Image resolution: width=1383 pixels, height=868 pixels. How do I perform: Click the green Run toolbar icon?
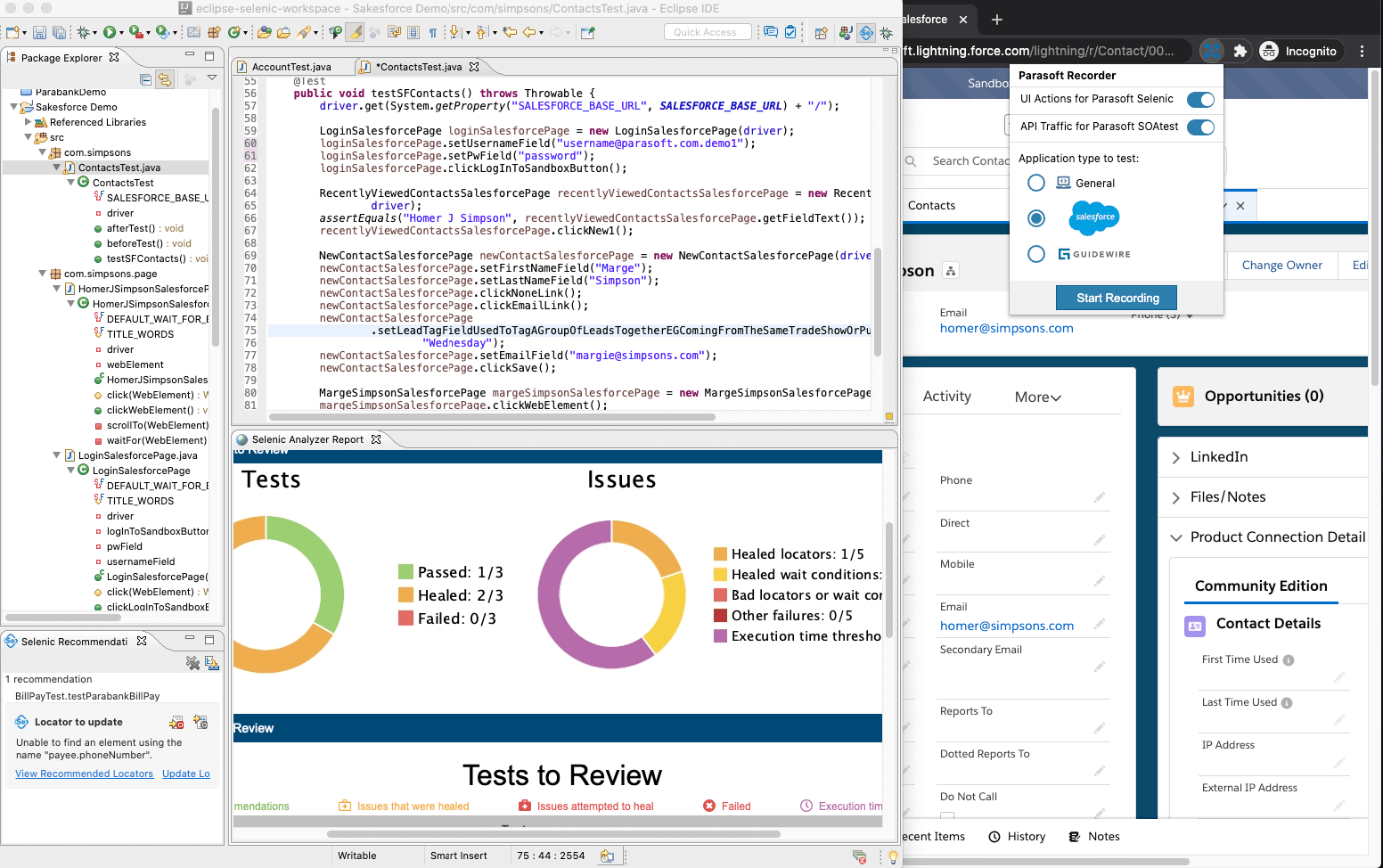(x=109, y=32)
